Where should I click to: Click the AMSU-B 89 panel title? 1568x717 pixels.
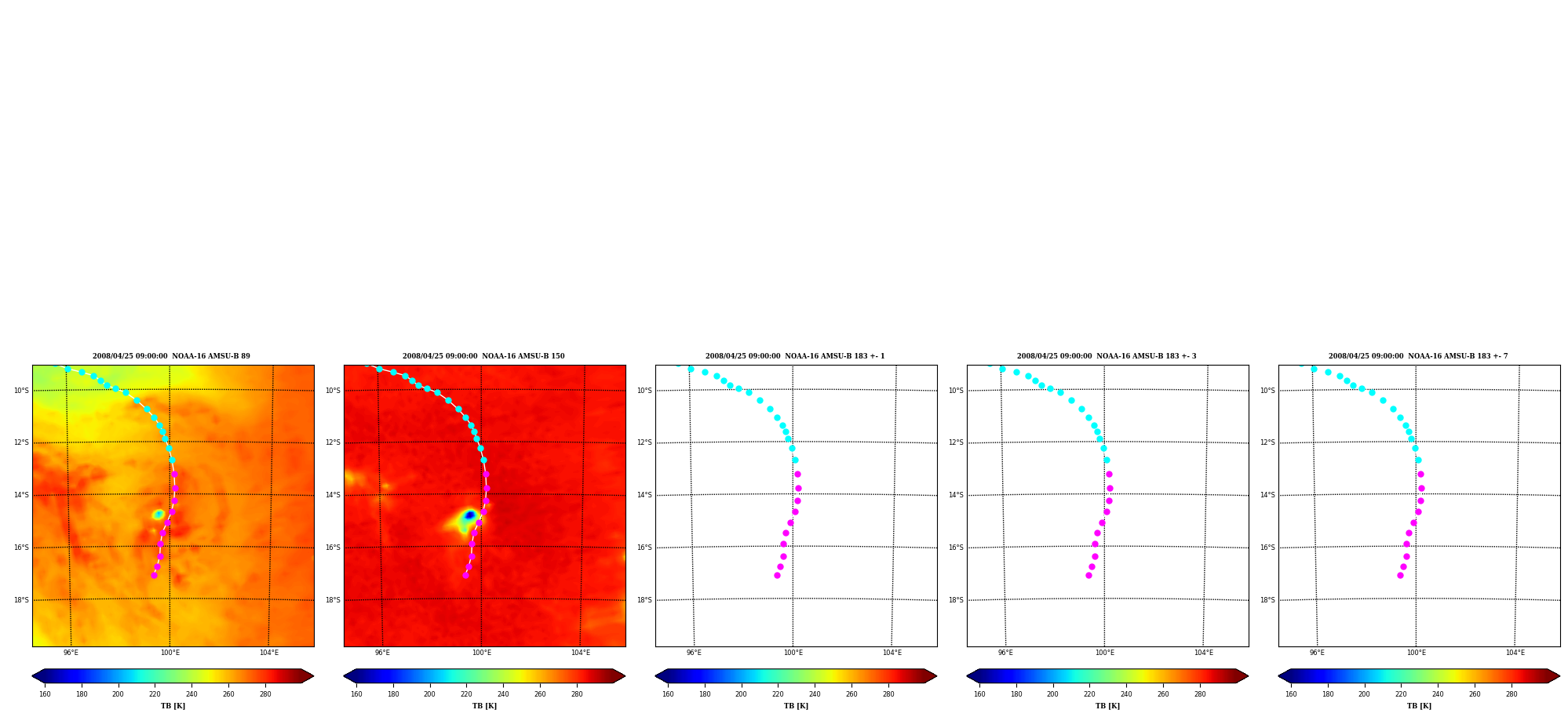(171, 356)
